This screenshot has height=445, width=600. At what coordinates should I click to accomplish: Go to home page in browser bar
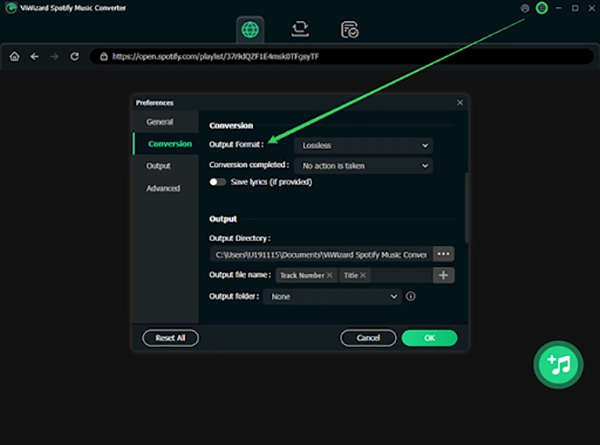coord(15,57)
